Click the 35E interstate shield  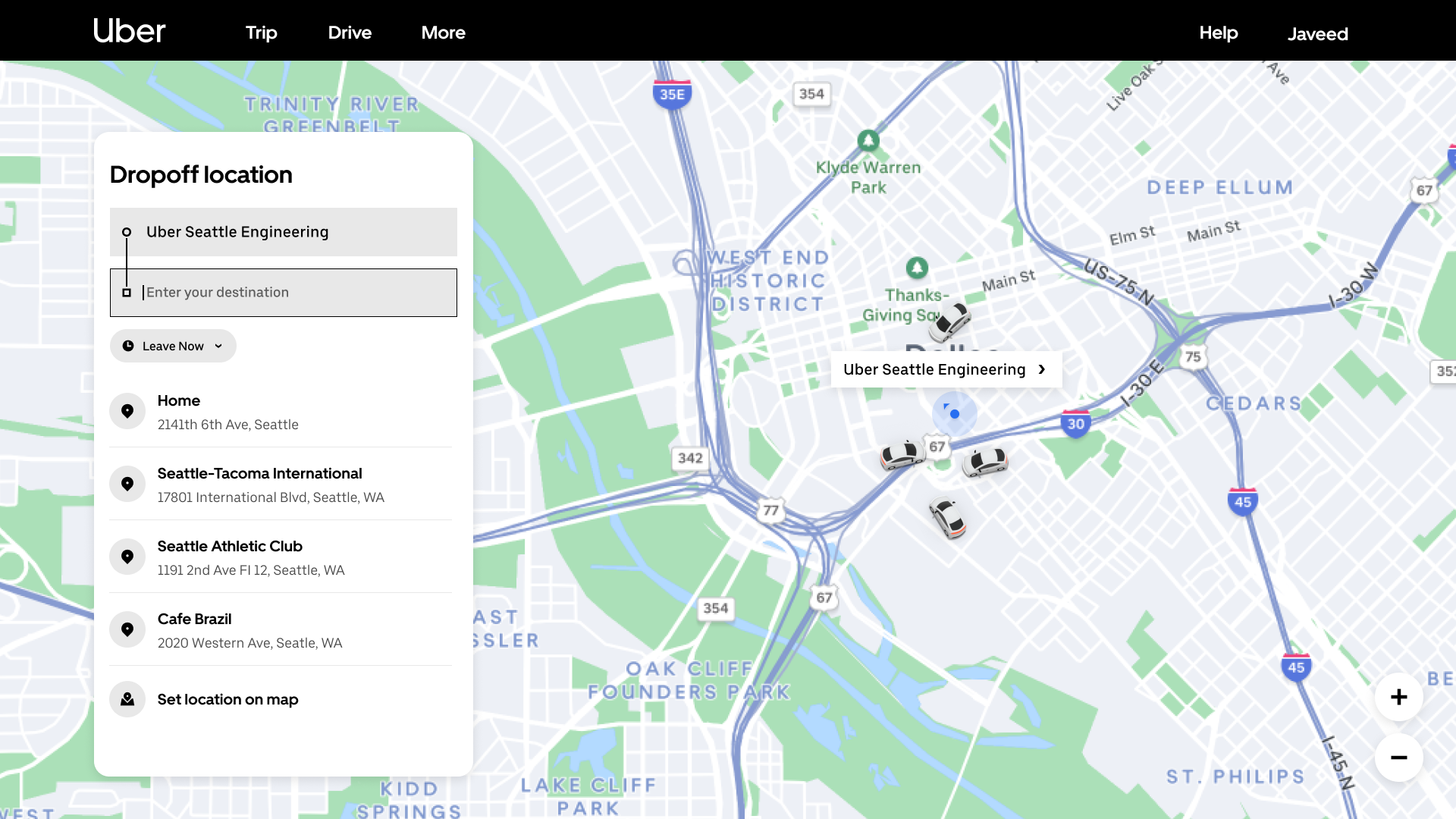(672, 95)
